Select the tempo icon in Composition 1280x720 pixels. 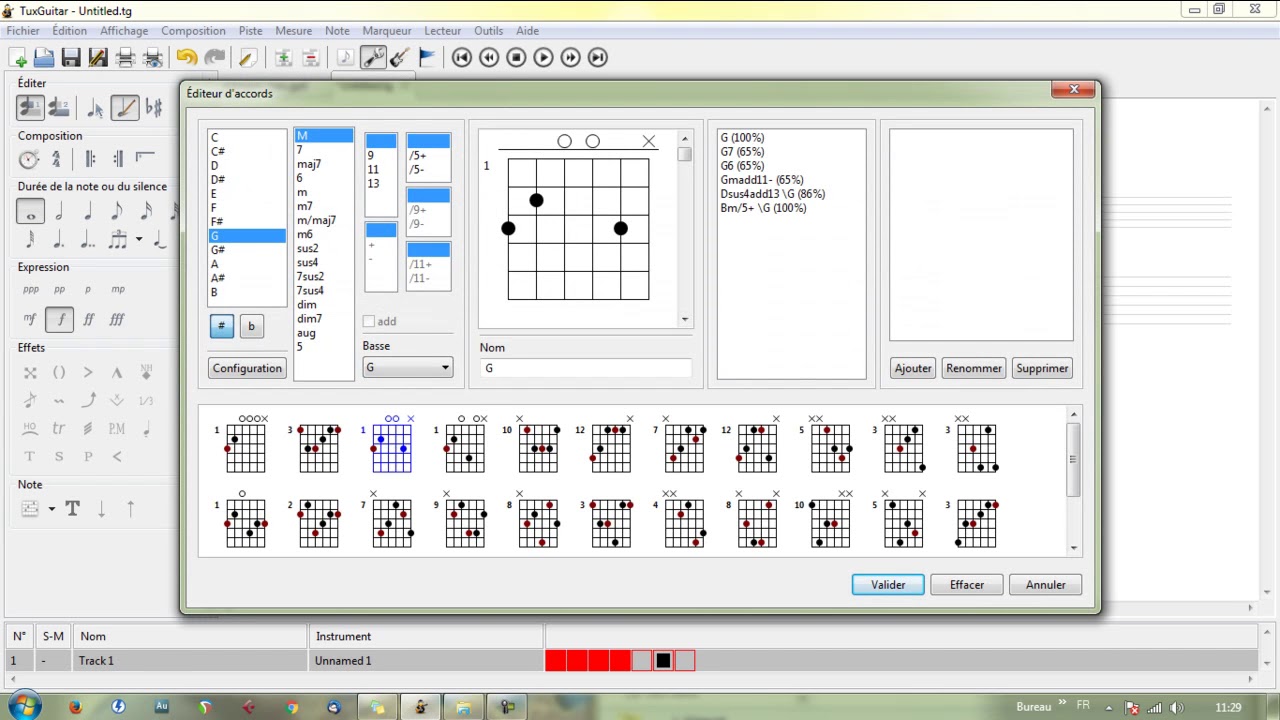point(29,159)
